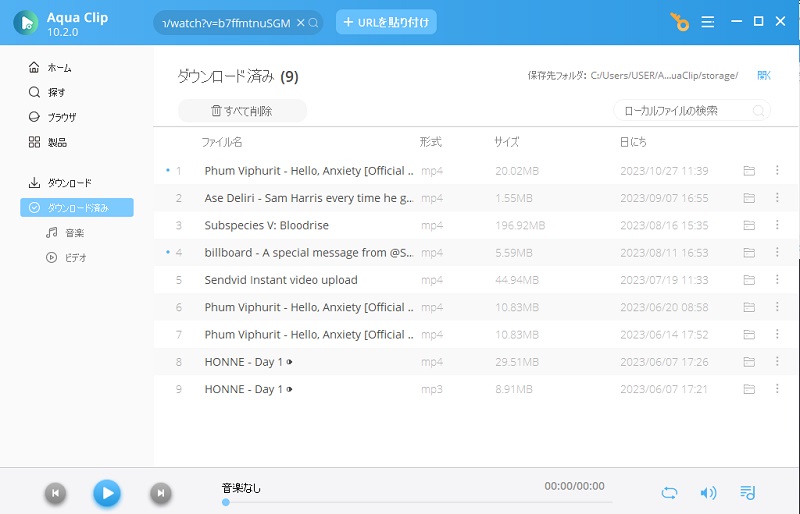Click the local file search magnifier icon
The image size is (800, 514).
(759, 111)
